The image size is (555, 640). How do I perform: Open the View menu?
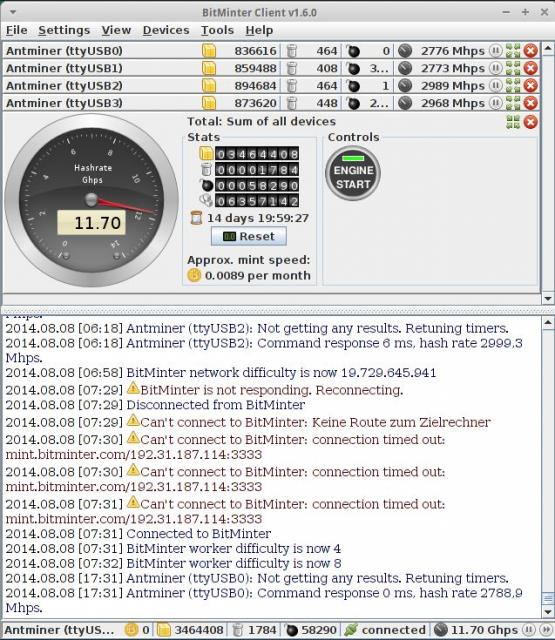(116, 30)
